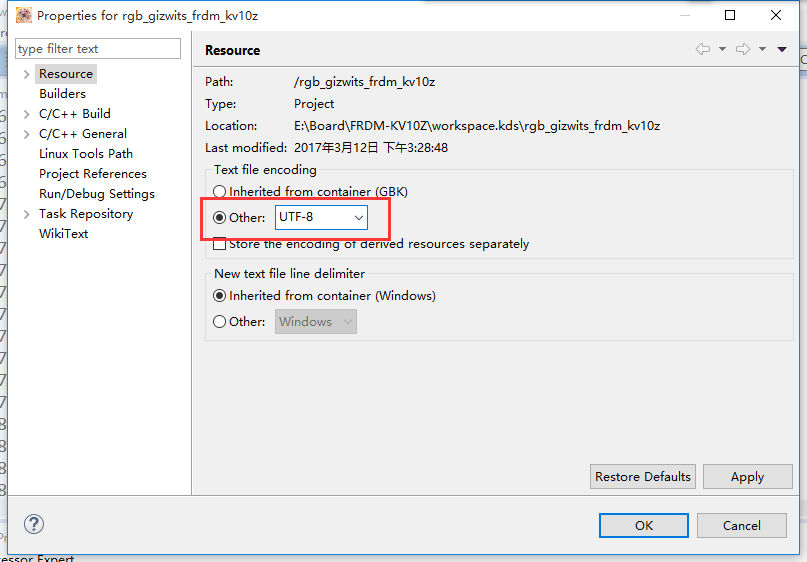807x562 pixels.
Task: Expand the Resource tree node
Action: pyautogui.click(x=27, y=74)
